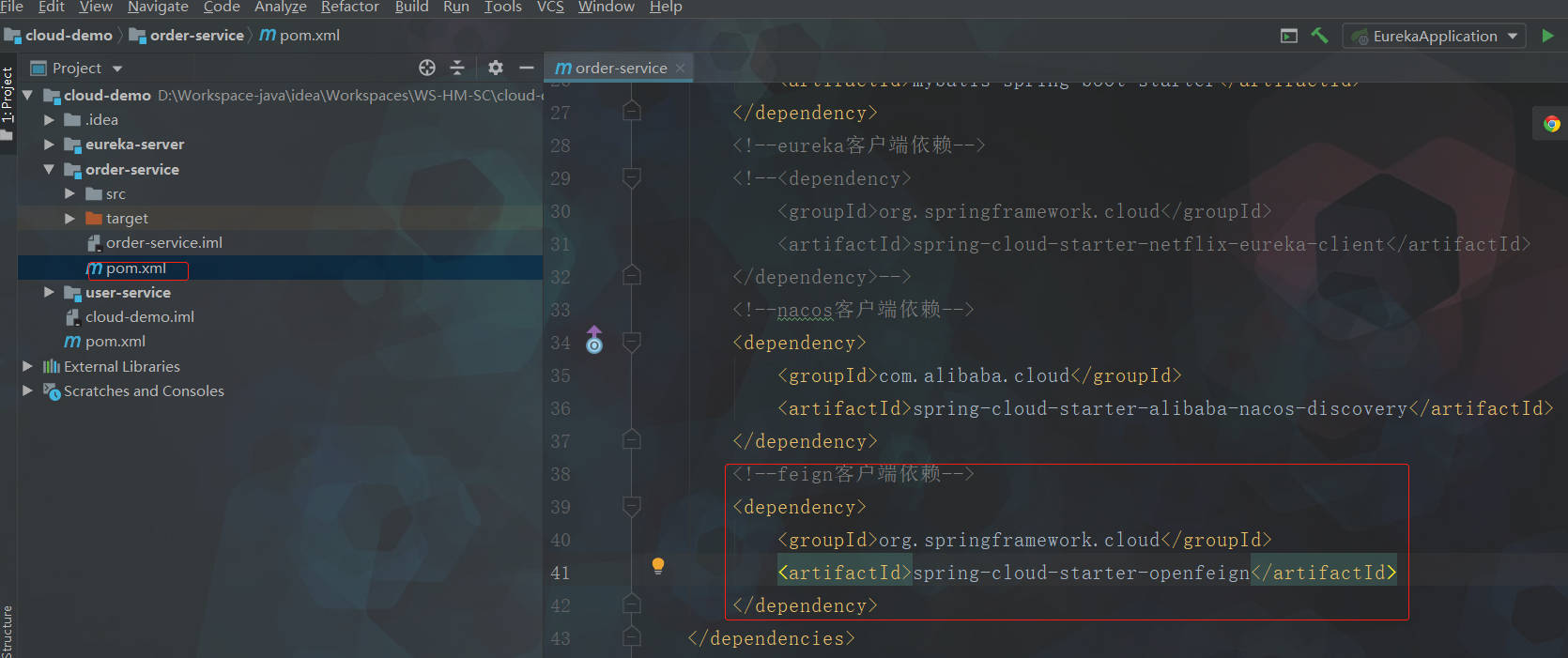
Task: Click the Maven icon of root pom.xml
Action: click(72, 342)
